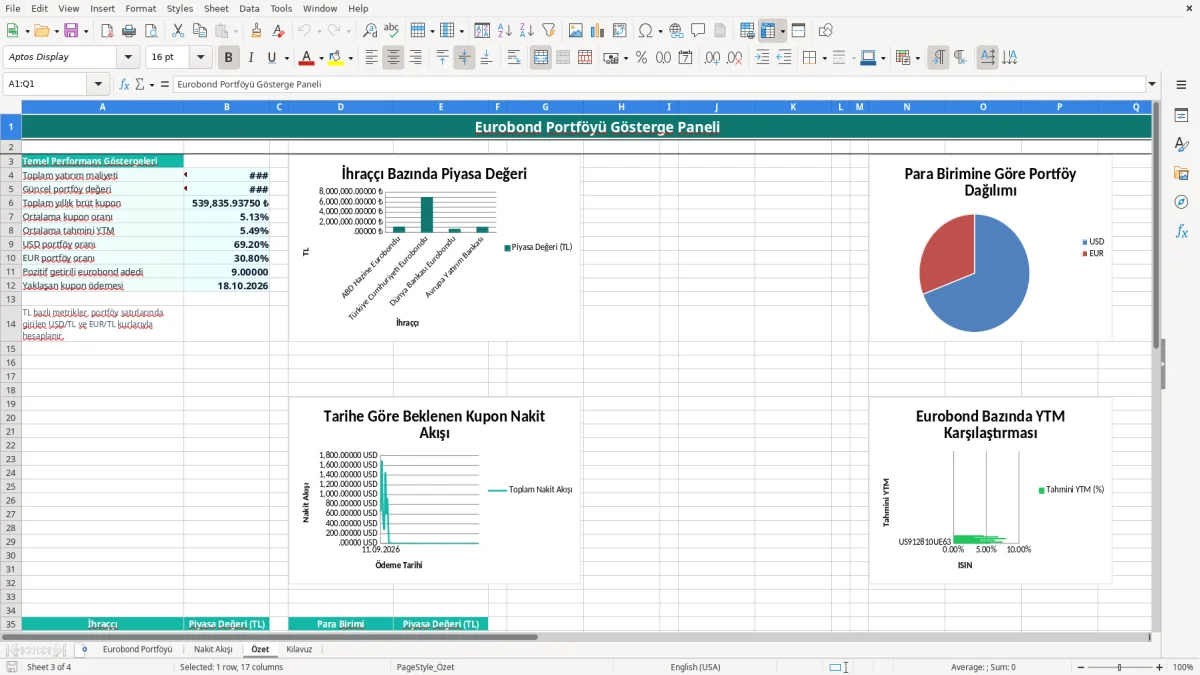Toggle Align Left

371,57
